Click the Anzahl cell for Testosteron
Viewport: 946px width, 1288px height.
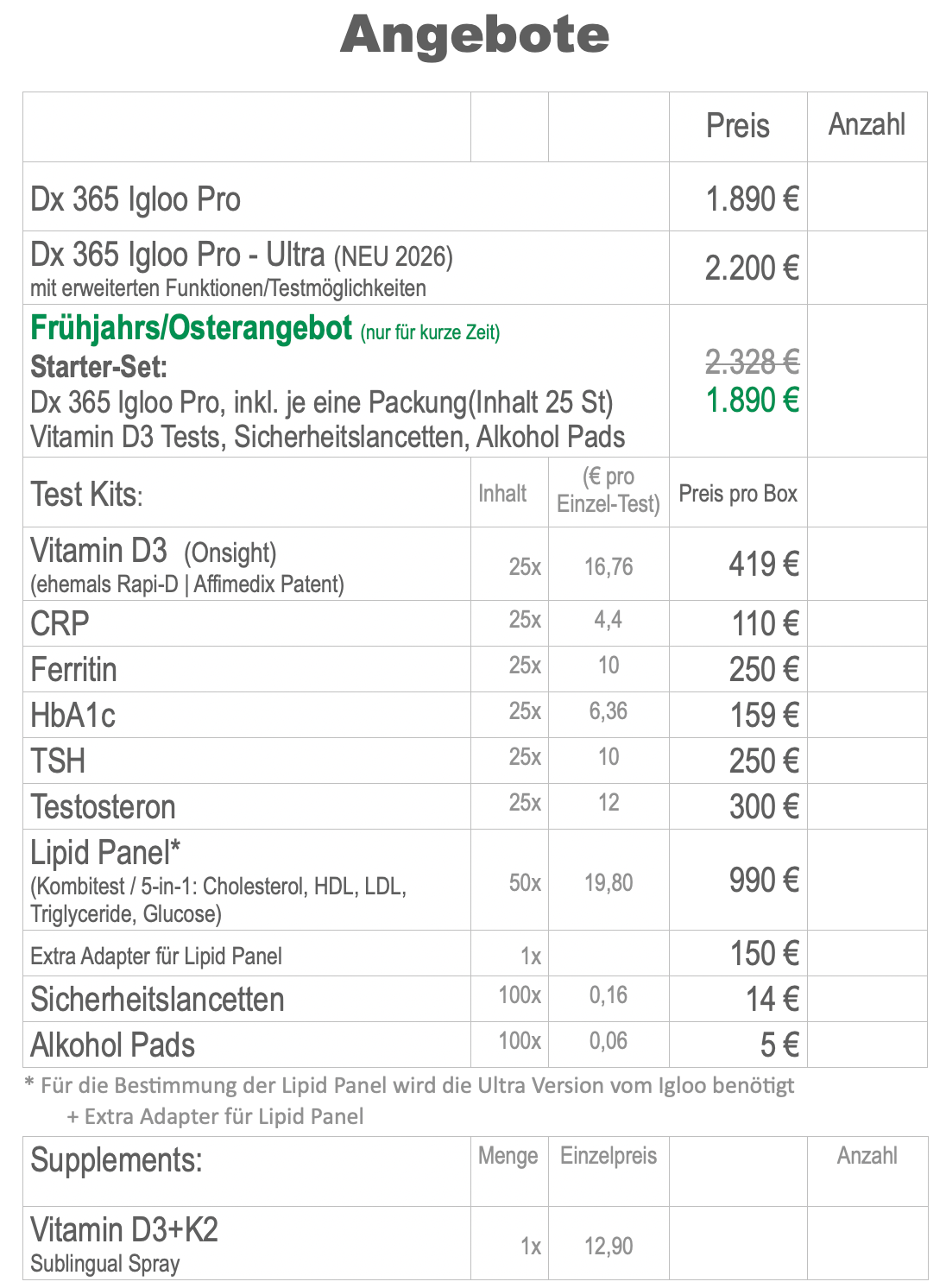tap(867, 806)
